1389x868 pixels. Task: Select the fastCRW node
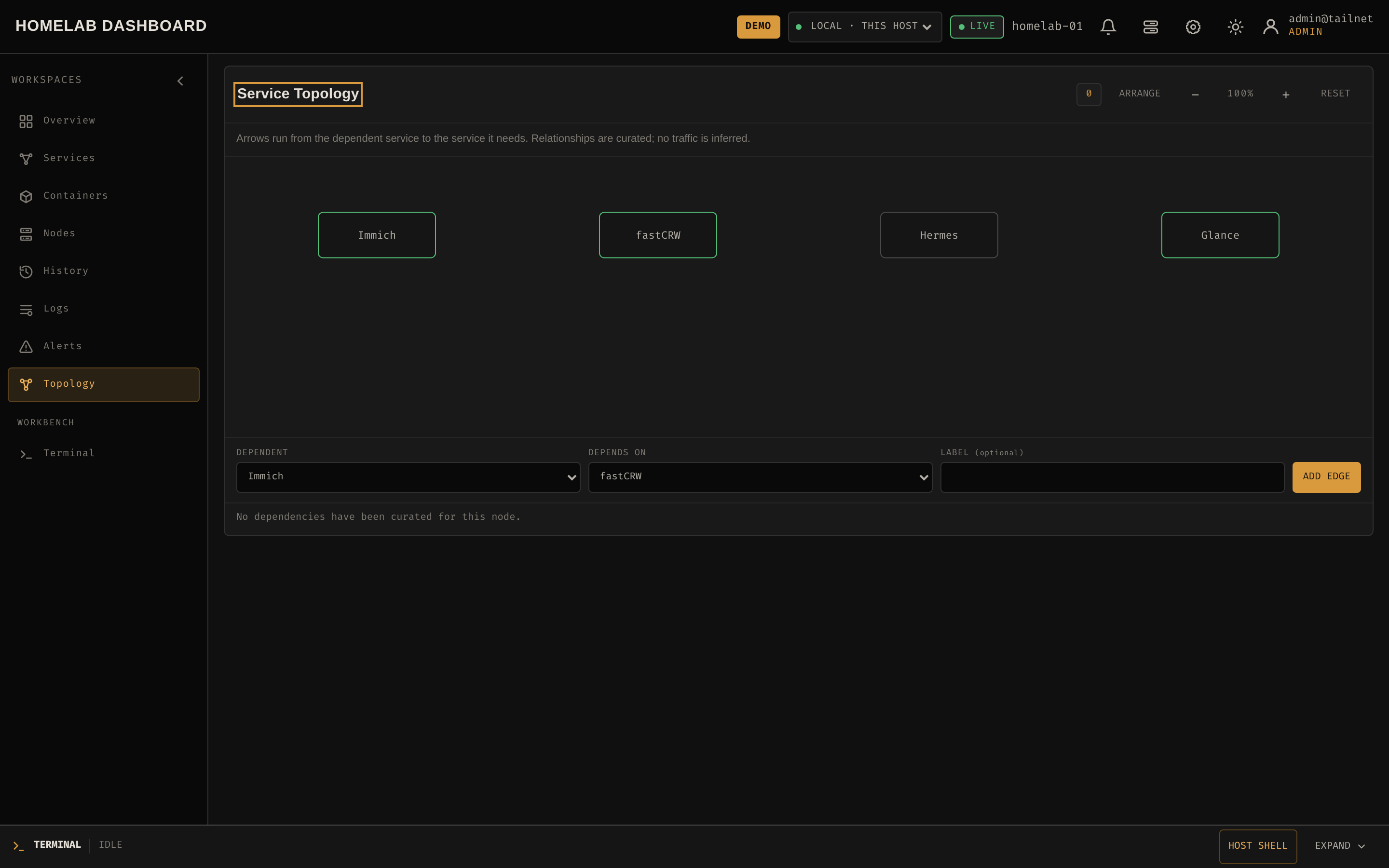coord(658,235)
